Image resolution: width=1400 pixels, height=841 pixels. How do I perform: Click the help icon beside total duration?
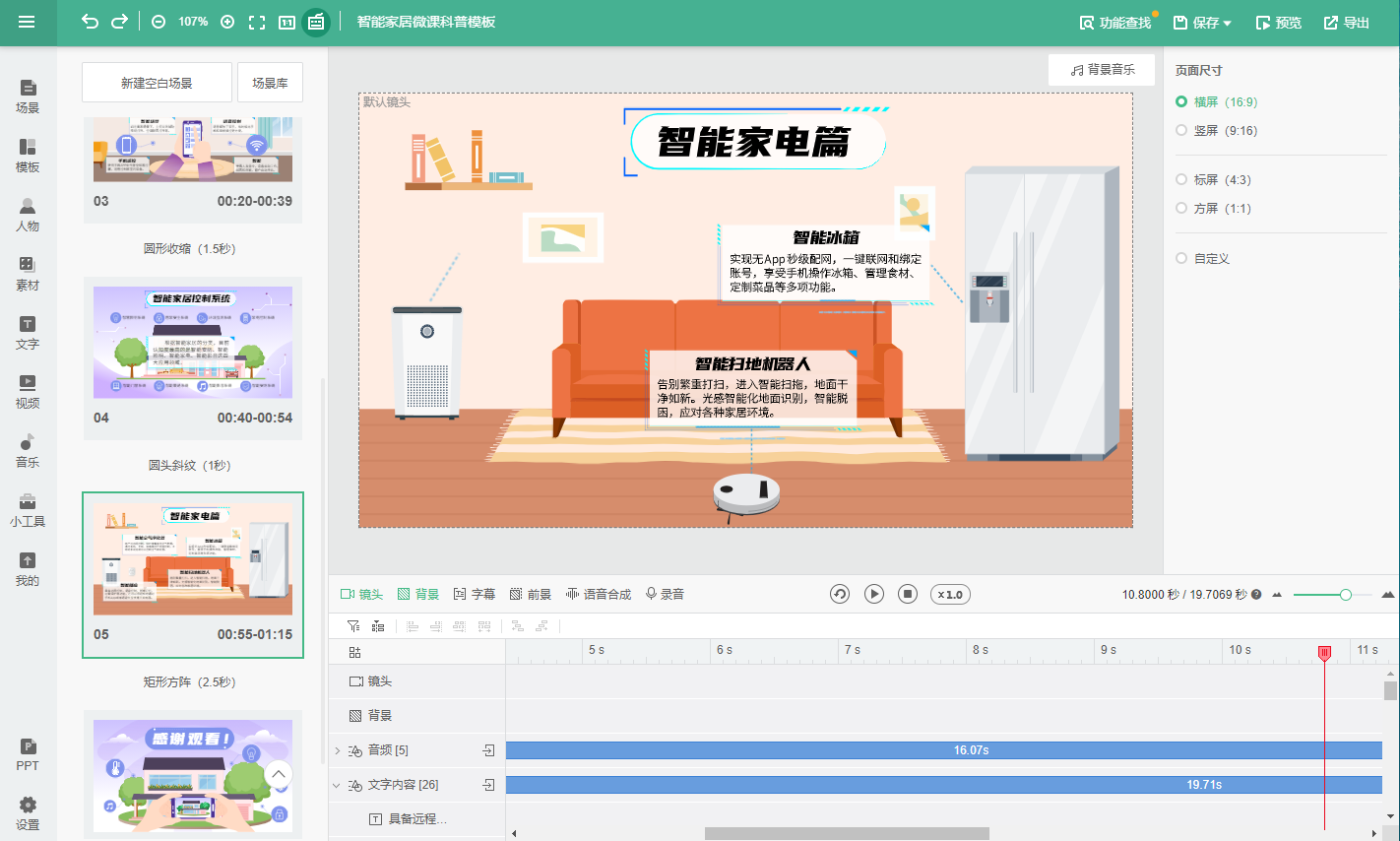(1256, 595)
